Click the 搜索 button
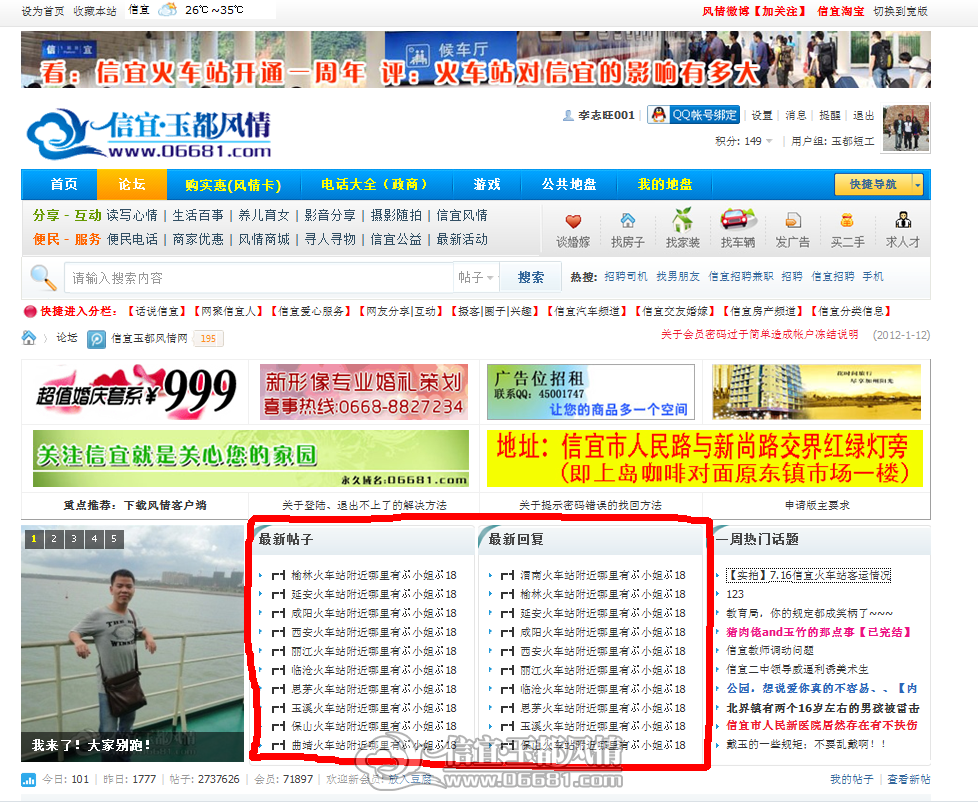Image resolution: width=978 pixels, height=802 pixels. (x=531, y=278)
